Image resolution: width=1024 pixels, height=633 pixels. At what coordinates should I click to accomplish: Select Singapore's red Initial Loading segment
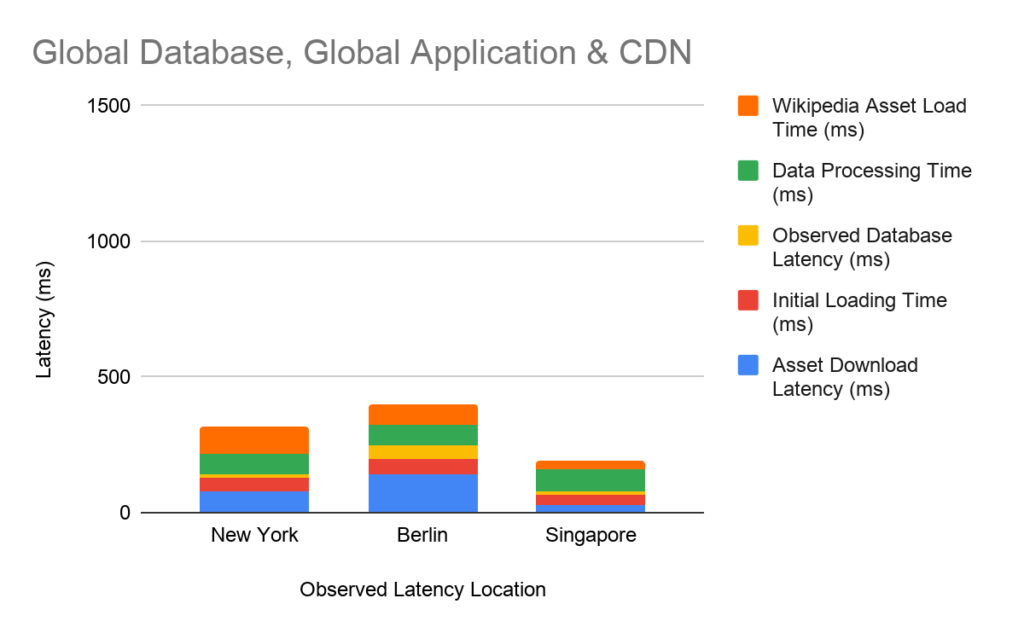[590, 500]
